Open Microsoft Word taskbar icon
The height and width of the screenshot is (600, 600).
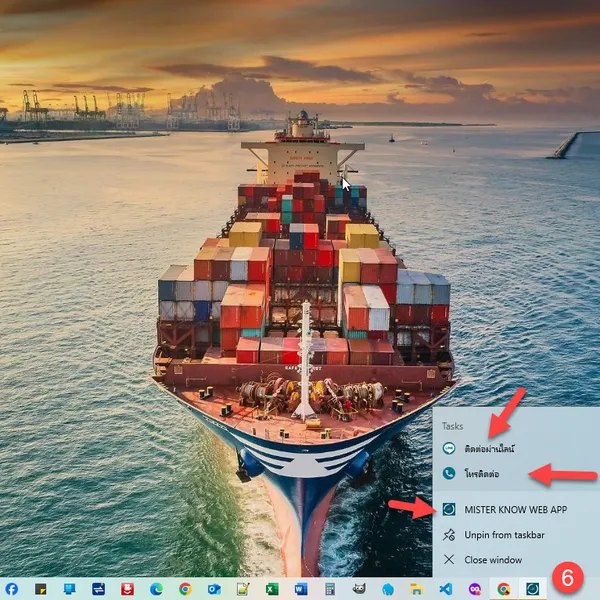coord(300,589)
